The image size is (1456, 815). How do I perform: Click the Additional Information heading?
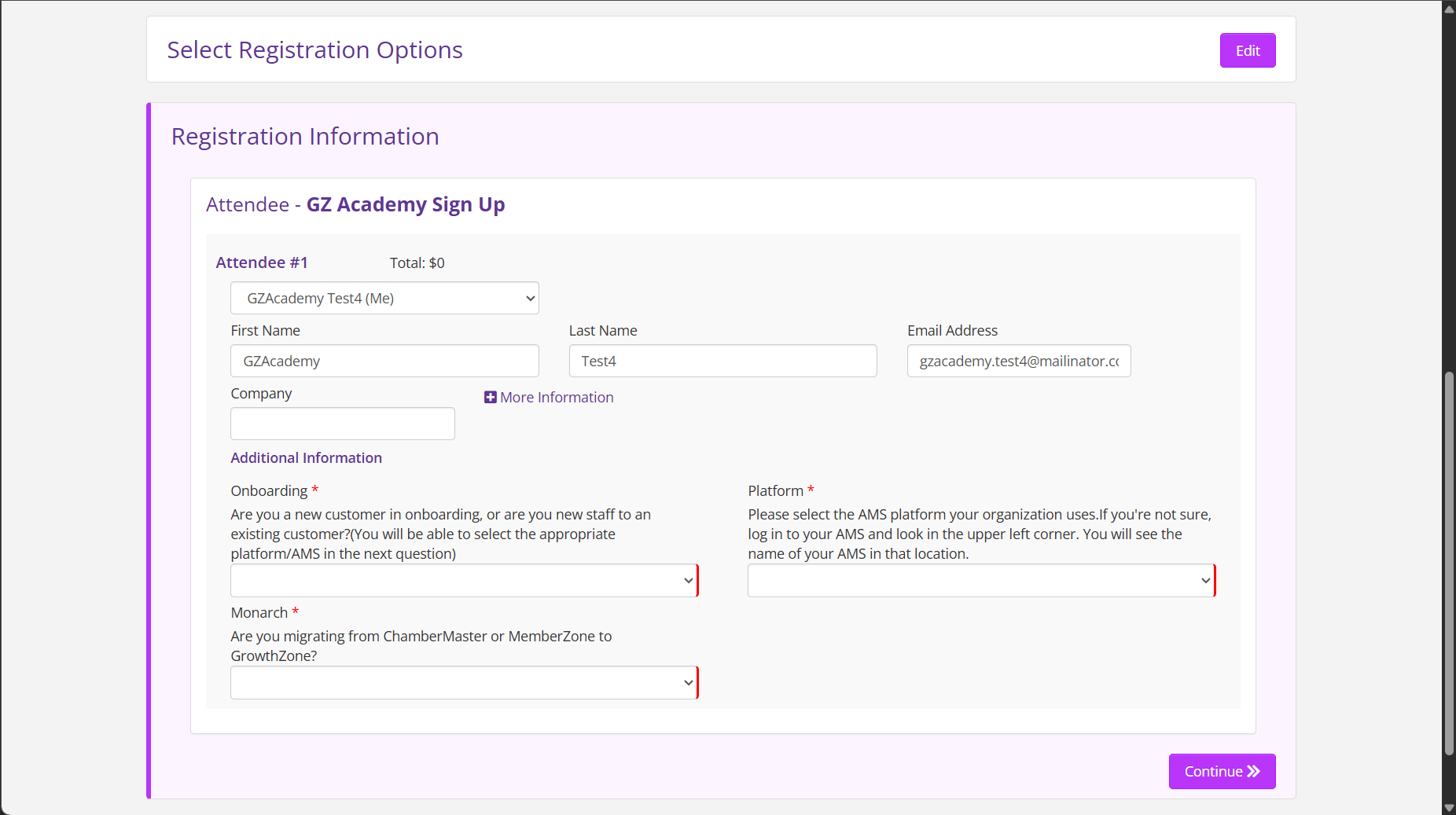coord(306,457)
